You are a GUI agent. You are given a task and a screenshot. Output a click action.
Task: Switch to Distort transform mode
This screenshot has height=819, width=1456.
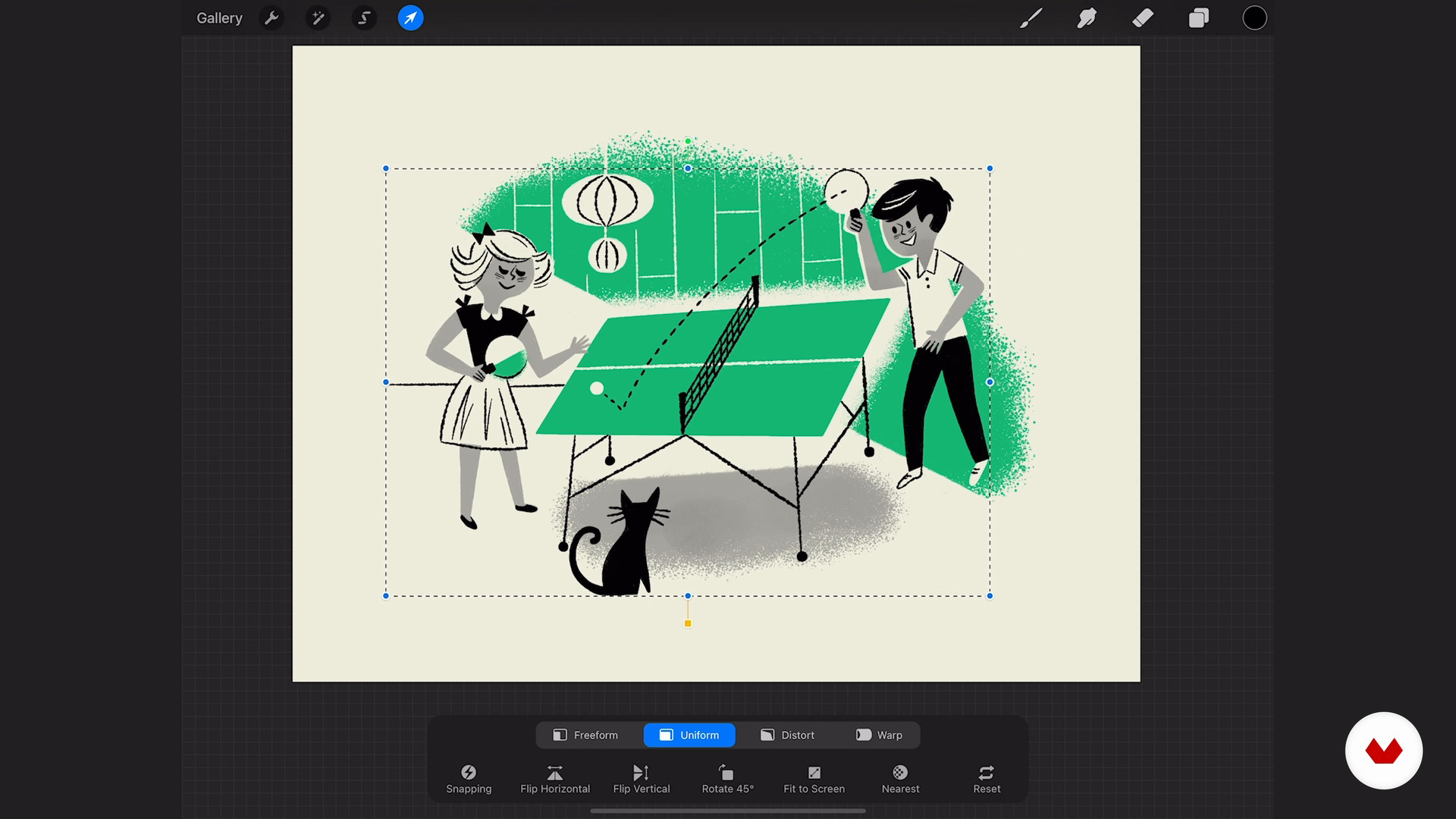(787, 735)
